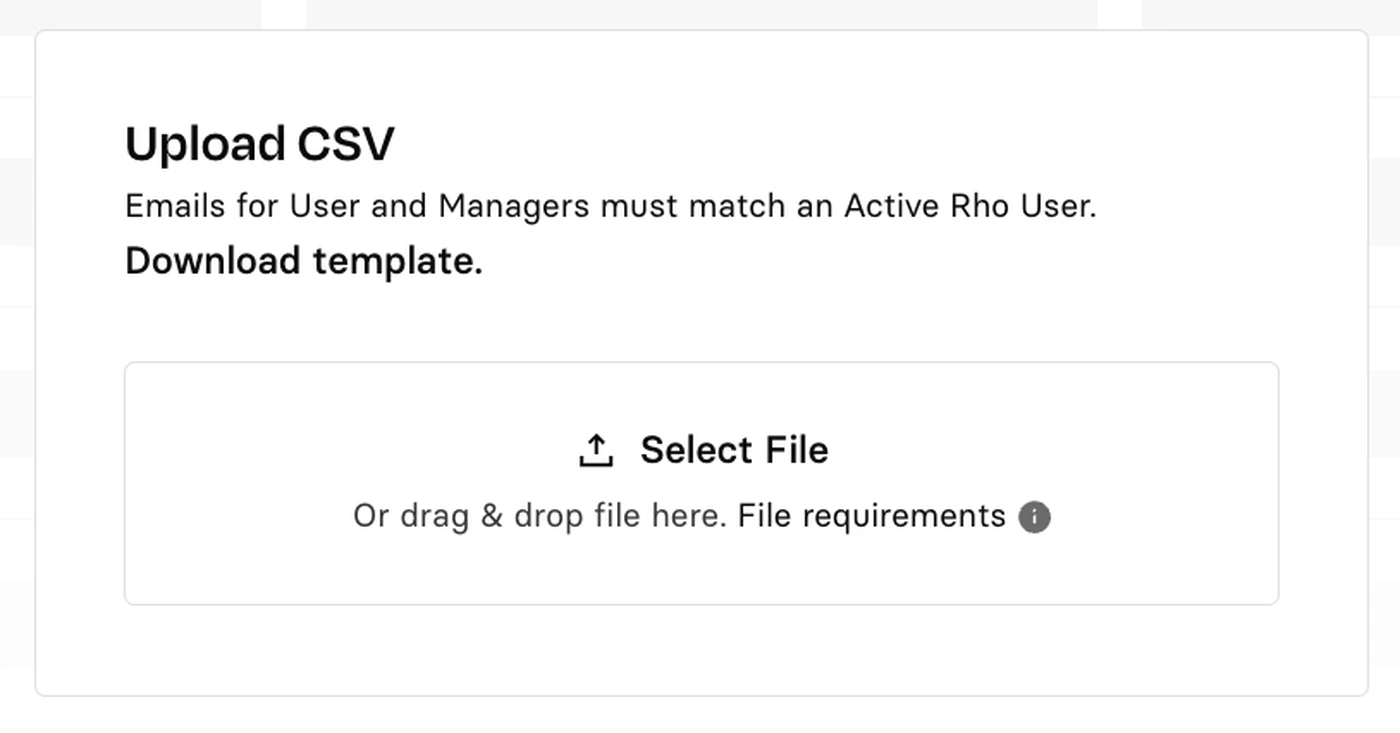Click the 'Or drag & drop file here.' text
The height and width of the screenshot is (733, 1400).
click(x=540, y=516)
